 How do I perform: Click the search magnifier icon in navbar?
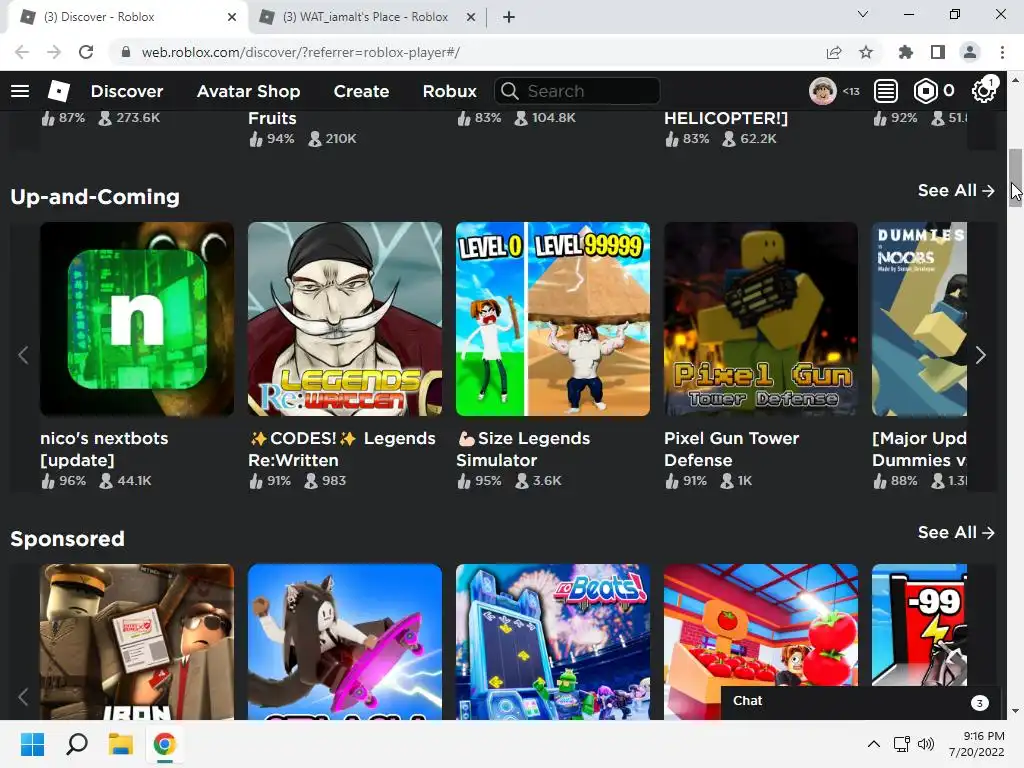pyautogui.click(x=509, y=91)
